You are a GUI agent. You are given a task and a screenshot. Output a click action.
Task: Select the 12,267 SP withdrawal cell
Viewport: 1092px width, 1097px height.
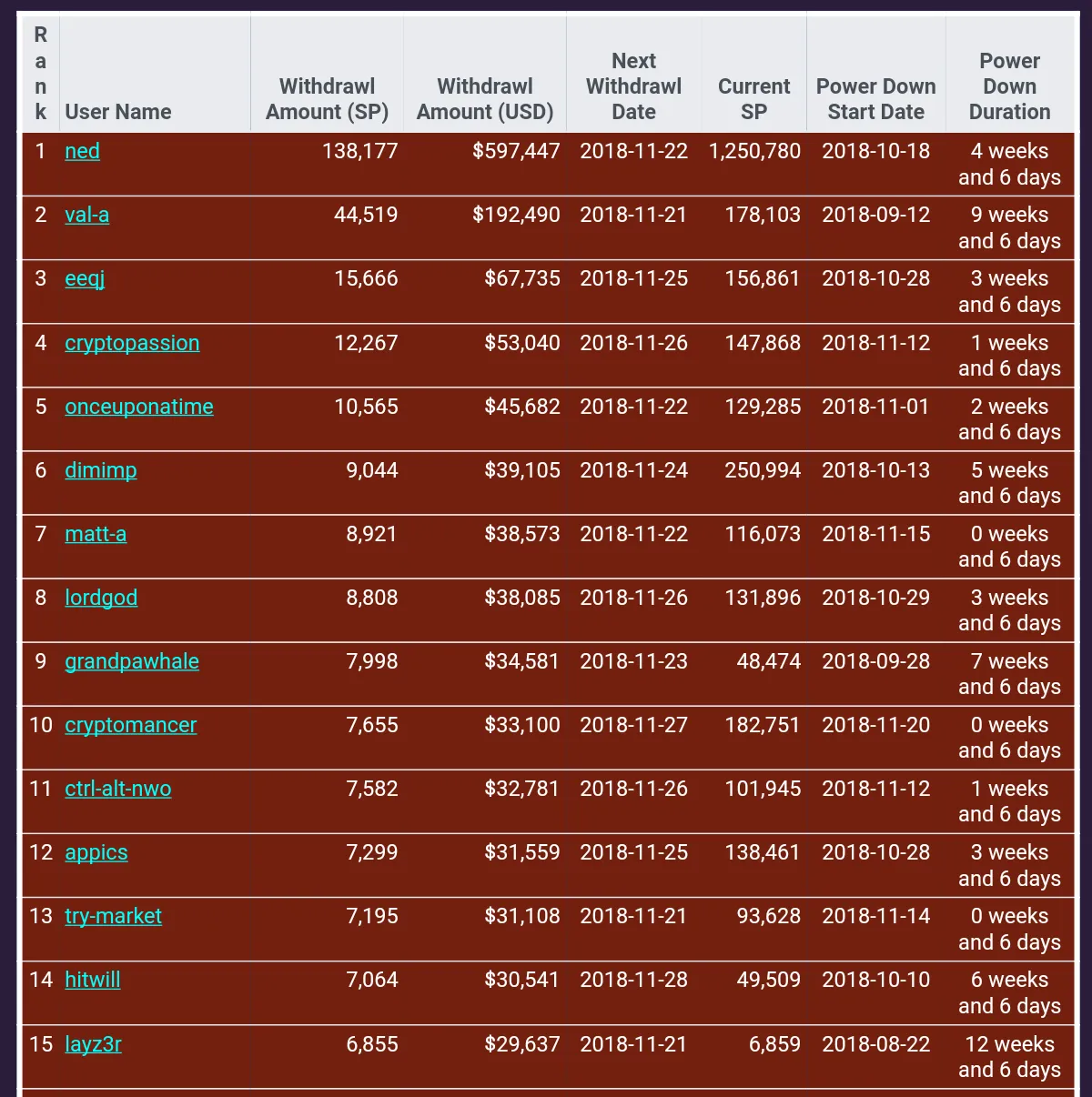tap(366, 344)
